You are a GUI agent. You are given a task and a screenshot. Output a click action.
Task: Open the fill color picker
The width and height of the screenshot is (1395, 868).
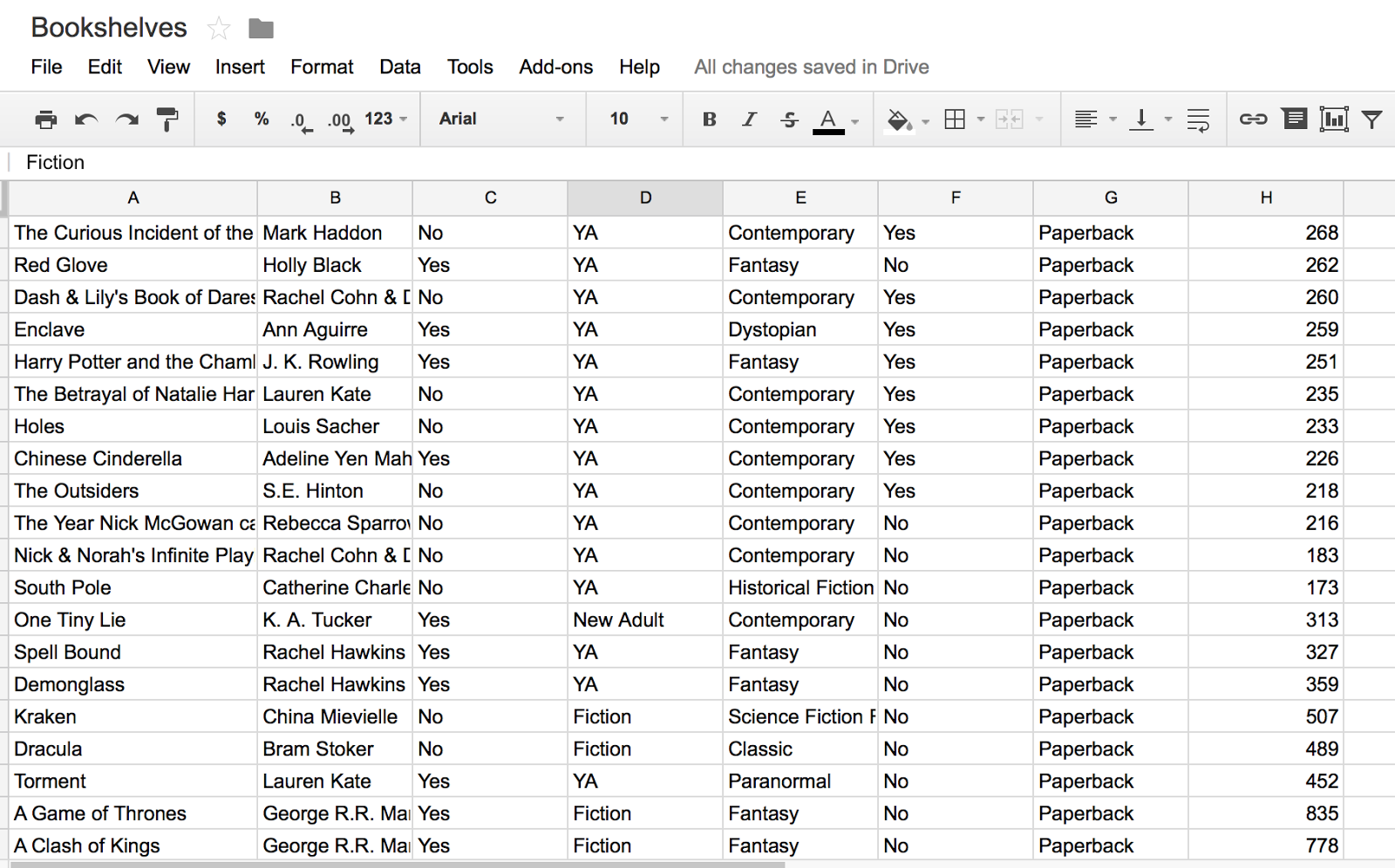click(x=899, y=119)
